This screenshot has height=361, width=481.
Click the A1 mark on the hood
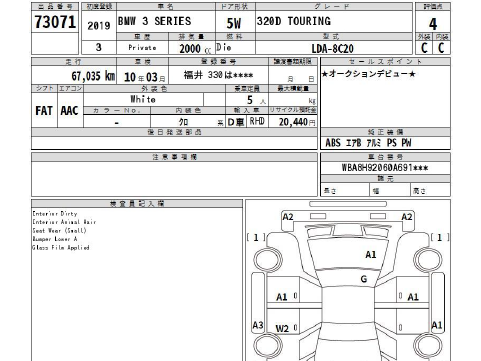(x=371, y=255)
